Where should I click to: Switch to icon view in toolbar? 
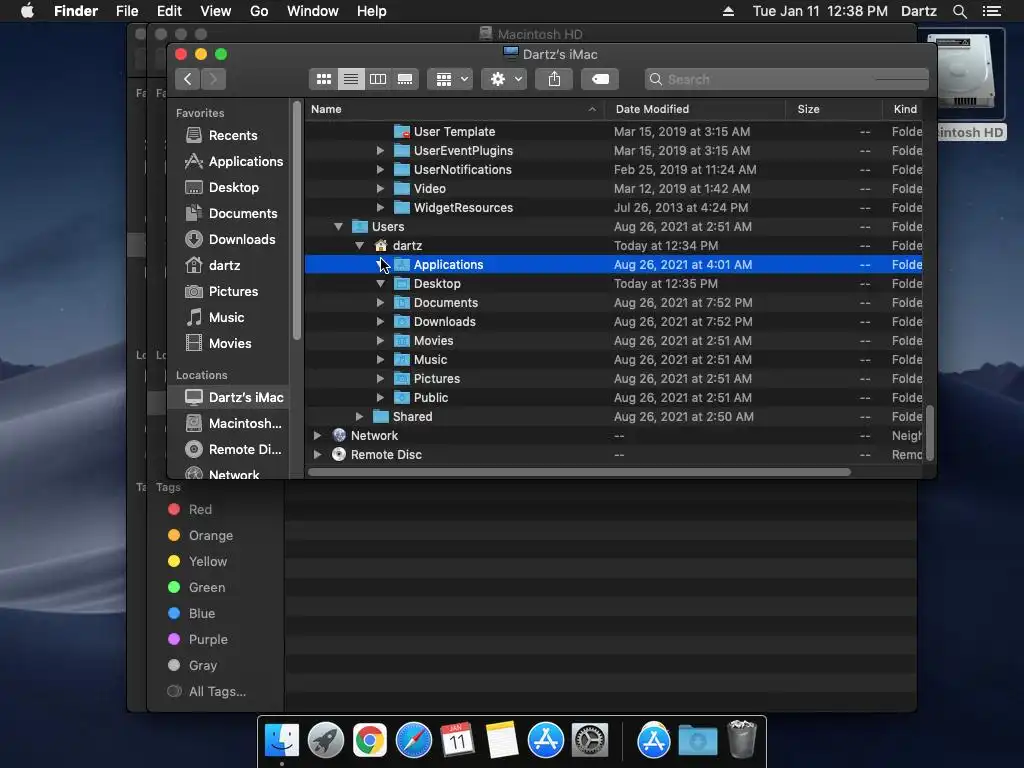323,79
